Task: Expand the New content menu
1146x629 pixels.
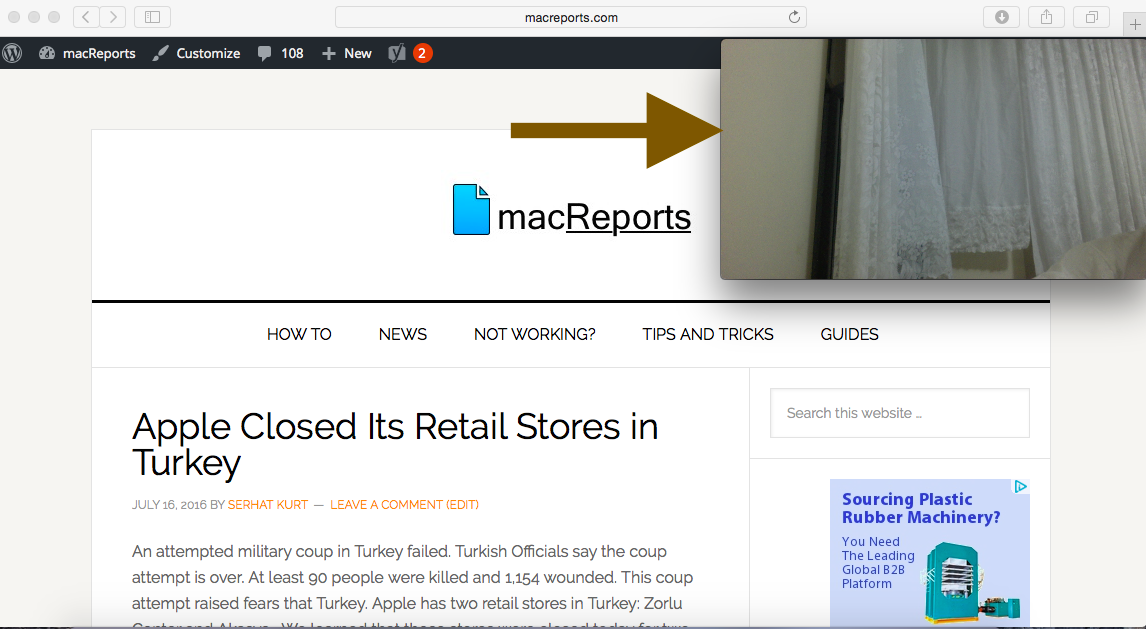Action: click(x=347, y=53)
